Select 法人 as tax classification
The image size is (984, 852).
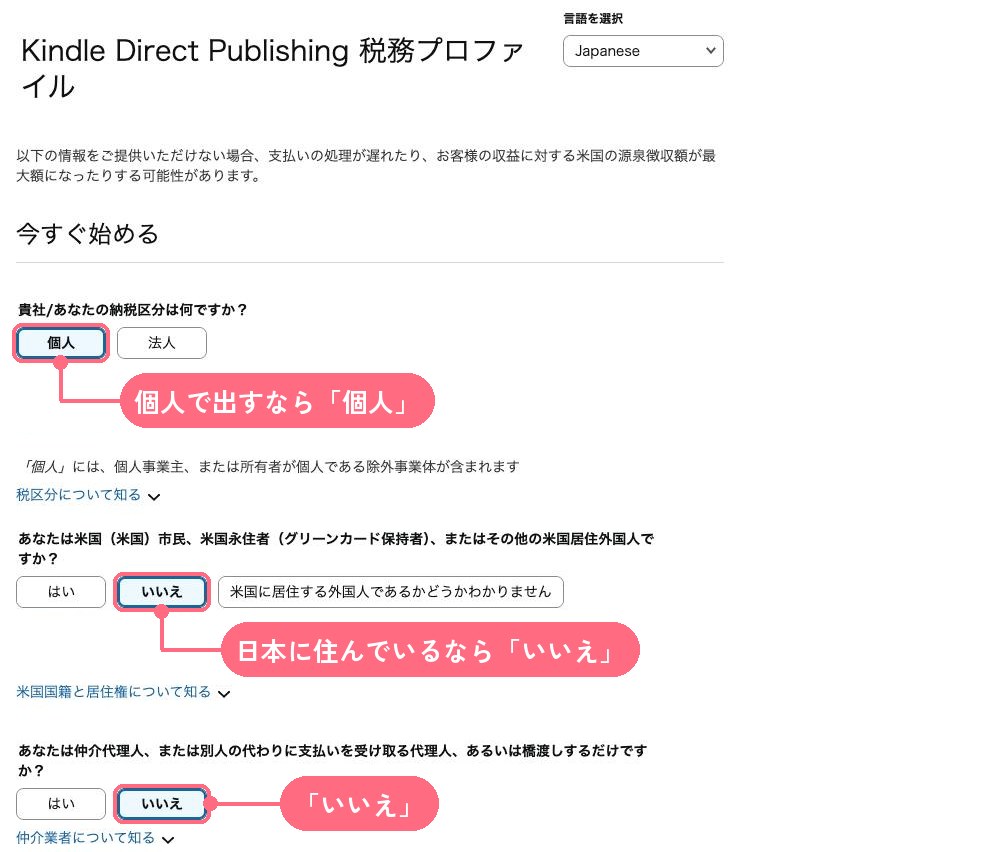(x=162, y=343)
